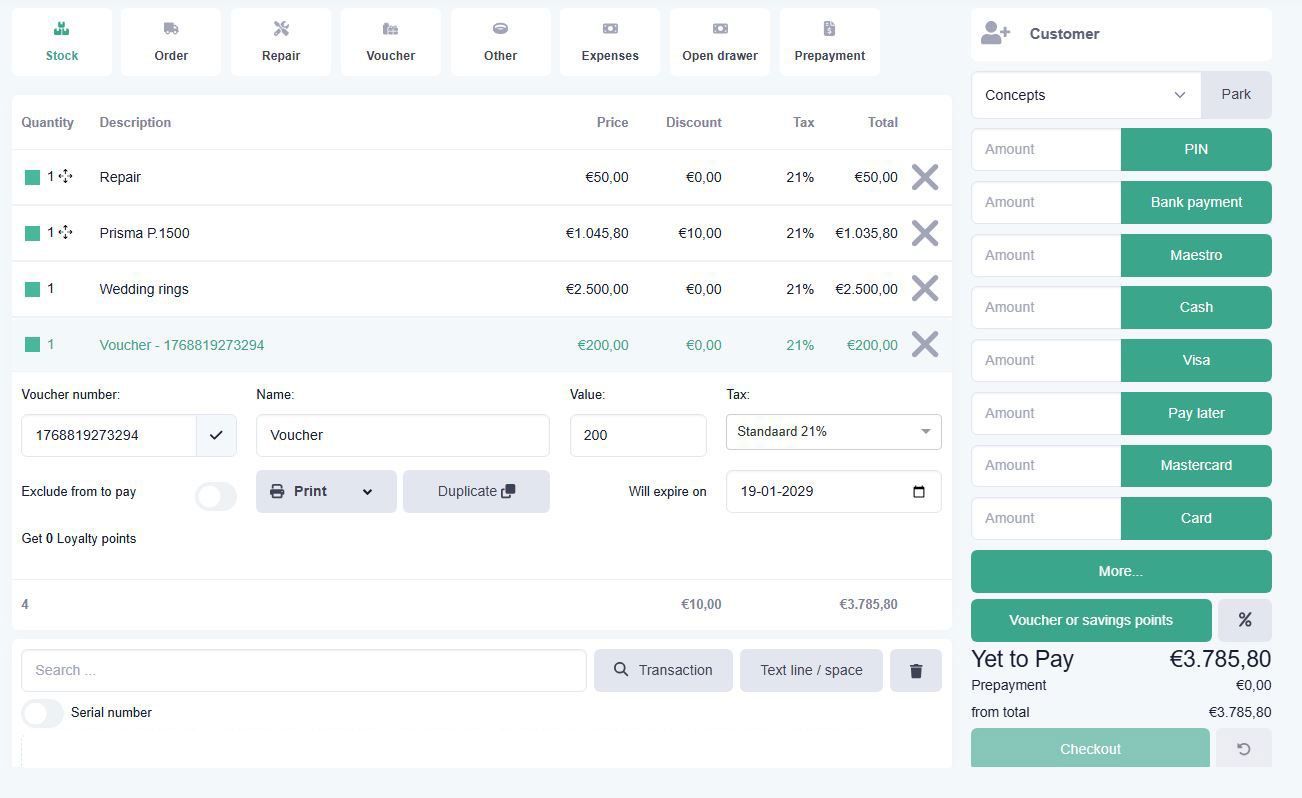Select the Wedding rings description text
1302x798 pixels.
pos(144,289)
